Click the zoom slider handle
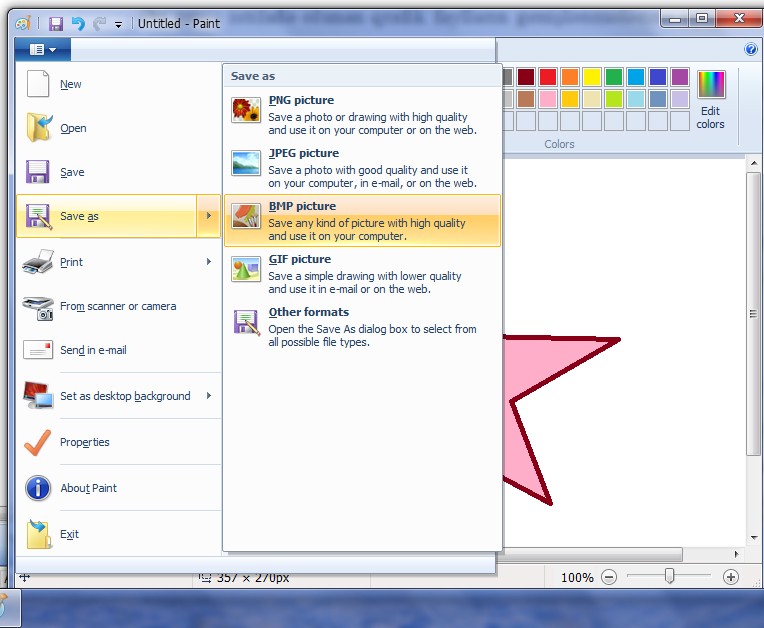764x628 pixels. pyautogui.click(x=669, y=576)
